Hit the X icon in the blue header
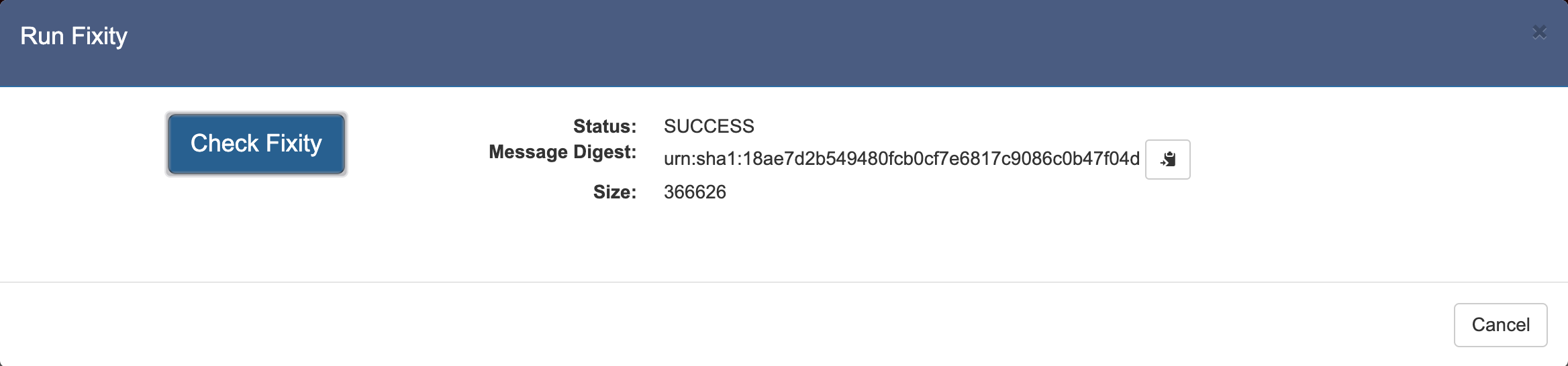1568x366 pixels. pyautogui.click(x=1539, y=32)
